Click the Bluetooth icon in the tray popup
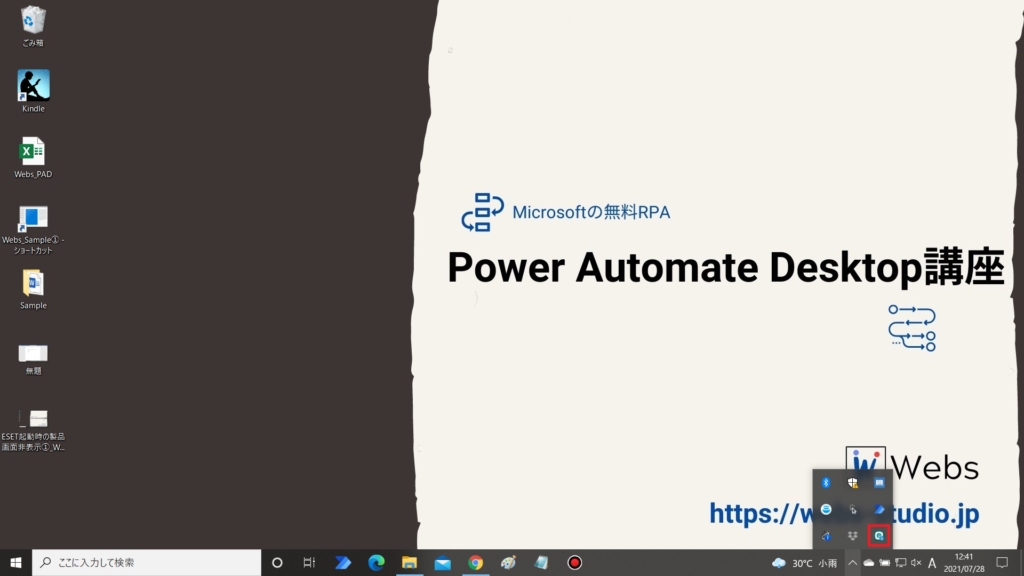1024x576 pixels. pyautogui.click(x=826, y=483)
